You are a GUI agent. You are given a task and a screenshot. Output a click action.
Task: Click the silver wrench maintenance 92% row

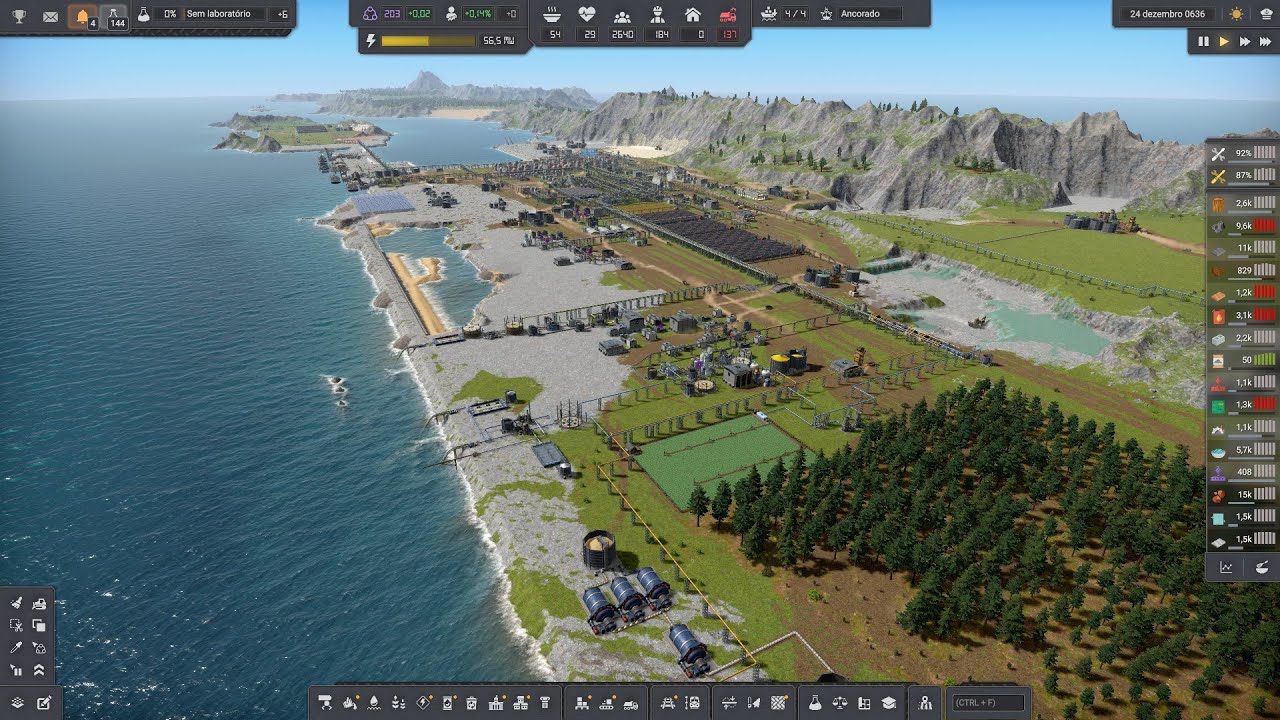[1243, 153]
